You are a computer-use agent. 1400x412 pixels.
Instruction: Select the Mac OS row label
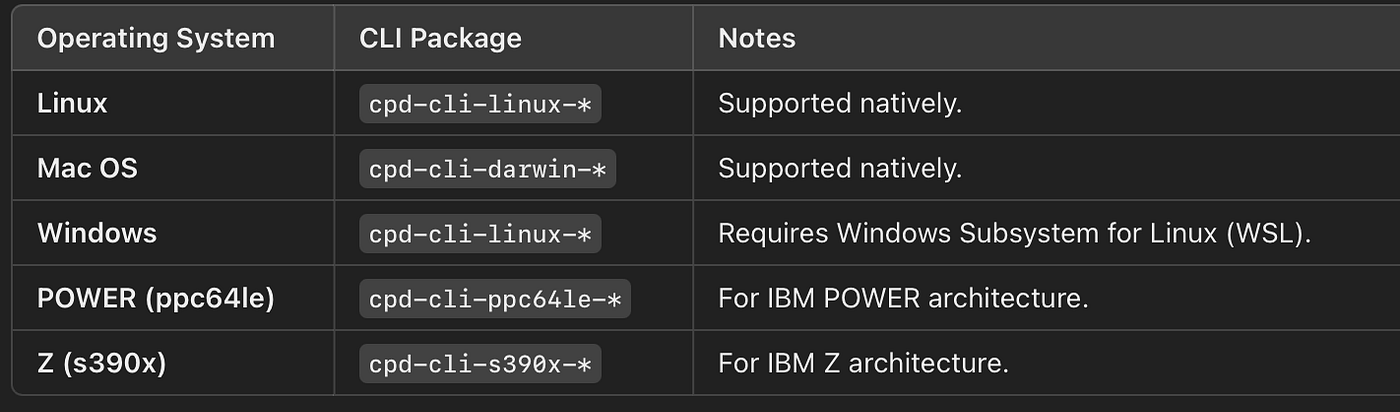pyautogui.click(x=87, y=168)
